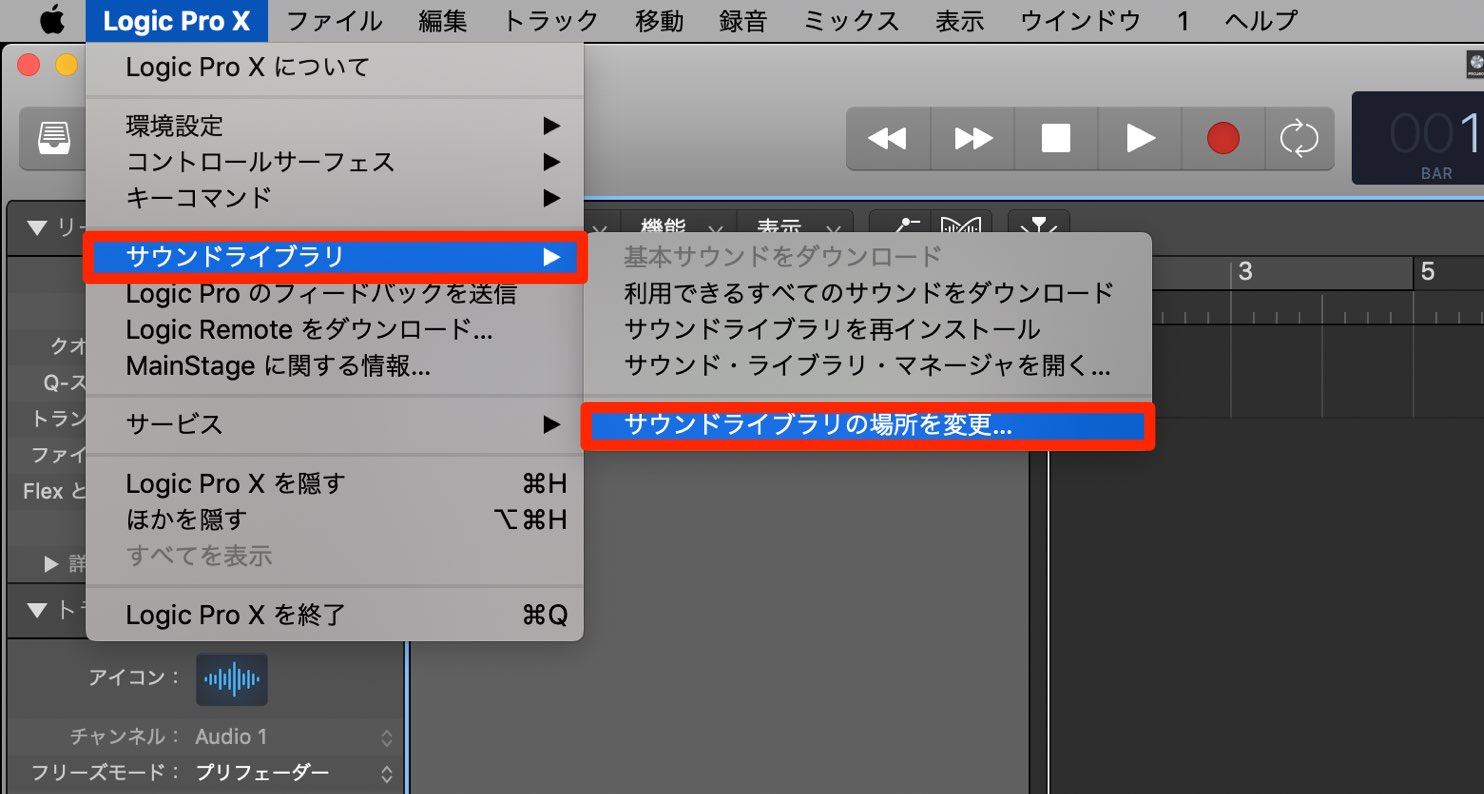
Task: Open the 表示 dropdown in tracks toolbar
Action: 795,227
